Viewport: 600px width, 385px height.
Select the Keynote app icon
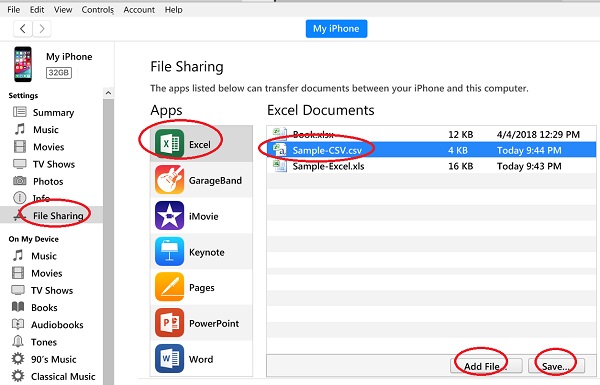click(x=170, y=252)
